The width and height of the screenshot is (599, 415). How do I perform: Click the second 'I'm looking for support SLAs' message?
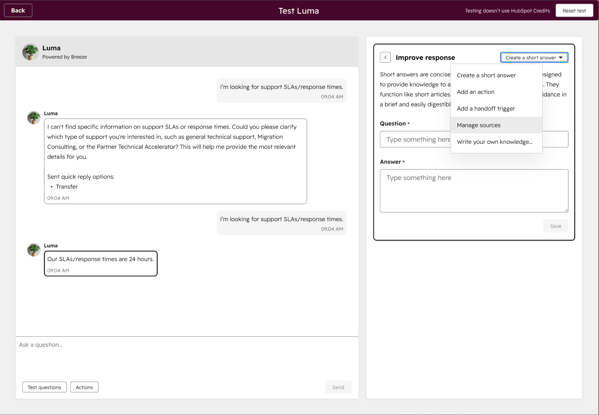282,223
